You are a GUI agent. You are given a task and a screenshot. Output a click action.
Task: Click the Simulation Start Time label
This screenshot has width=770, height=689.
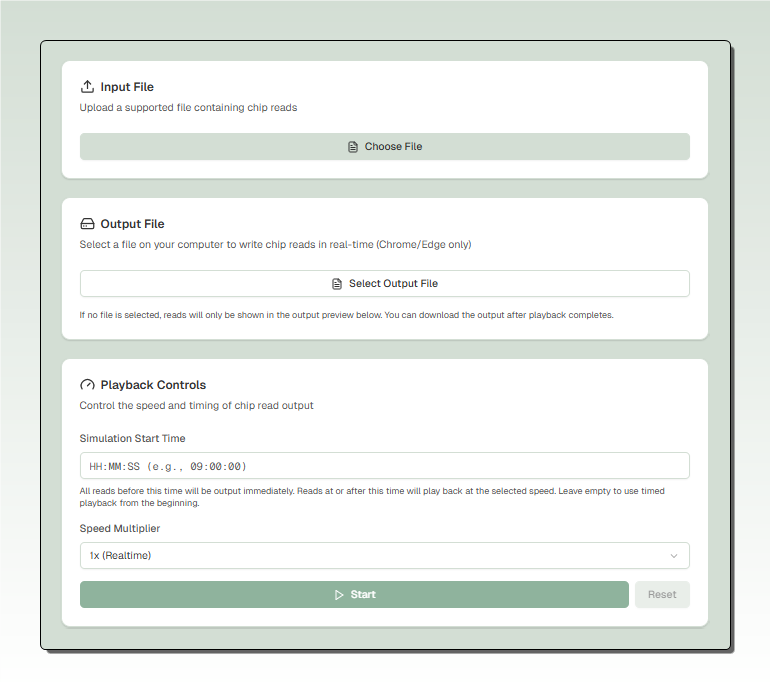[132, 438]
